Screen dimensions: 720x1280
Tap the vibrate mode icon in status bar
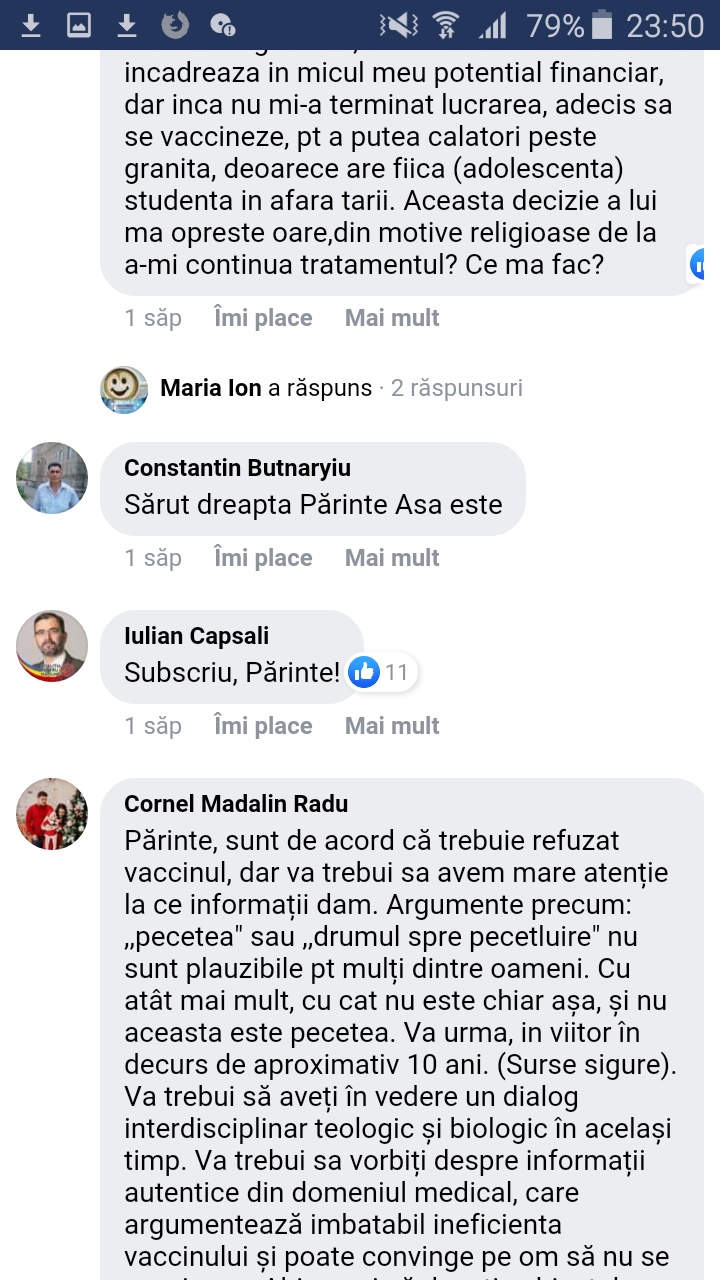[x=400, y=25]
